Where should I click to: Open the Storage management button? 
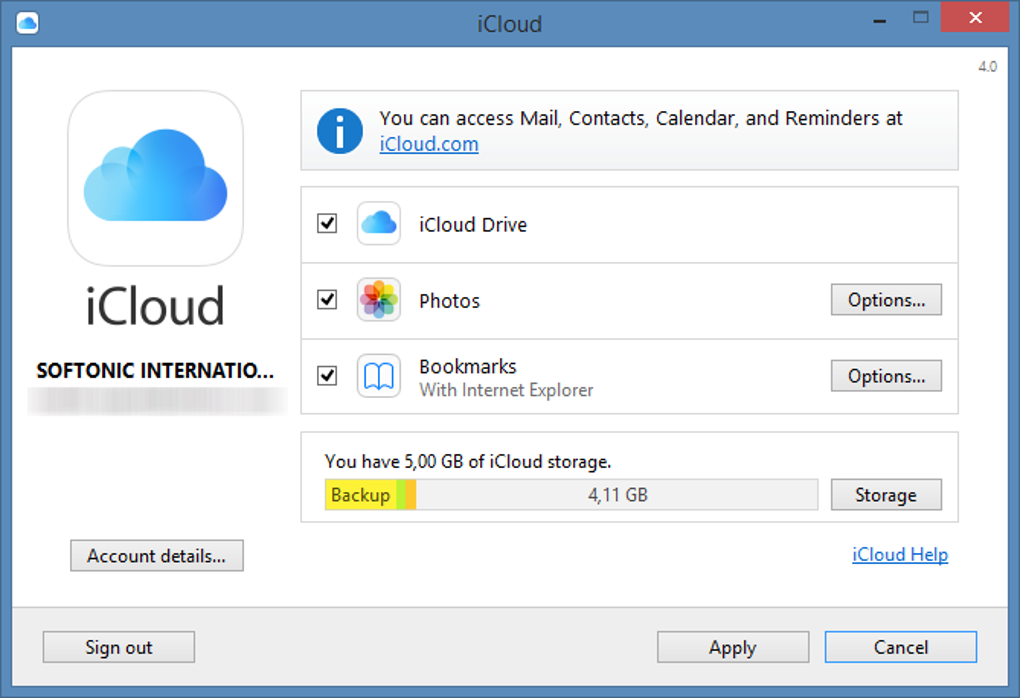(x=886, y=495)
